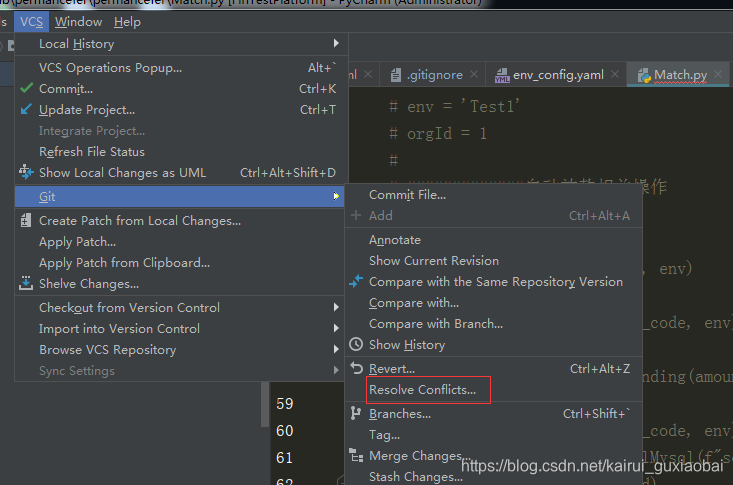Choose Compare with... entry
This screenshot has width=733, height=485.
(x=494, y=303)
